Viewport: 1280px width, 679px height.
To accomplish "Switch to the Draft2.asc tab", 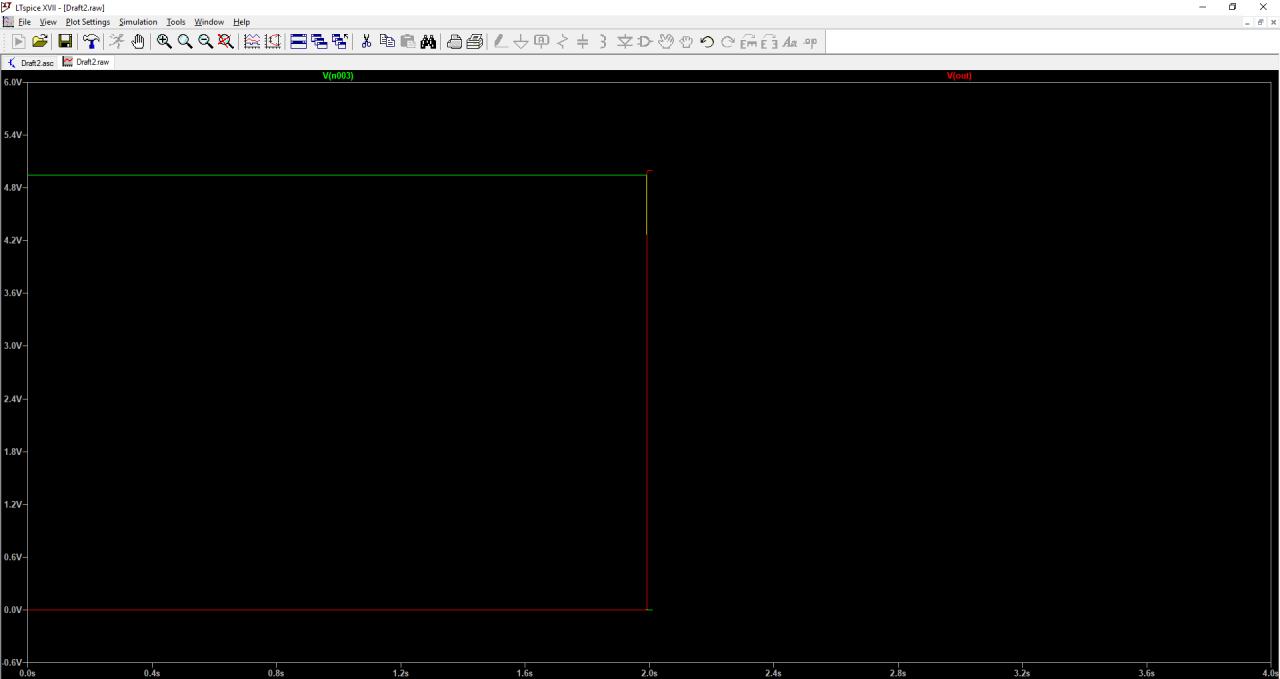I will click(31, 62).
